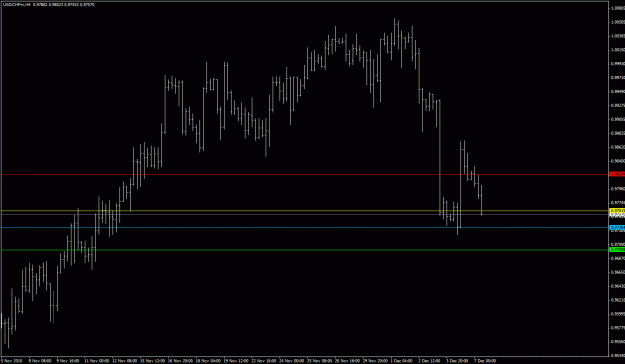Click the red price label on the scale
625x364 pixels.
pyautogui.click(x=617, y=174)
